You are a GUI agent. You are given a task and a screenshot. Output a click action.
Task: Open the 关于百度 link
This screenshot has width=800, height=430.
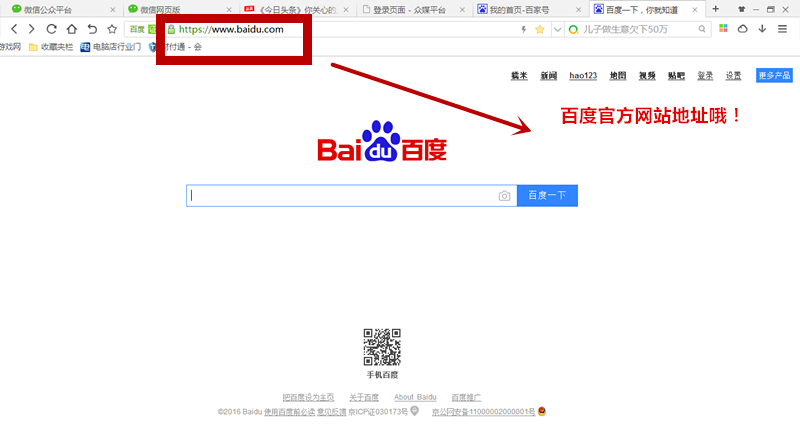(x=364, y=397)
